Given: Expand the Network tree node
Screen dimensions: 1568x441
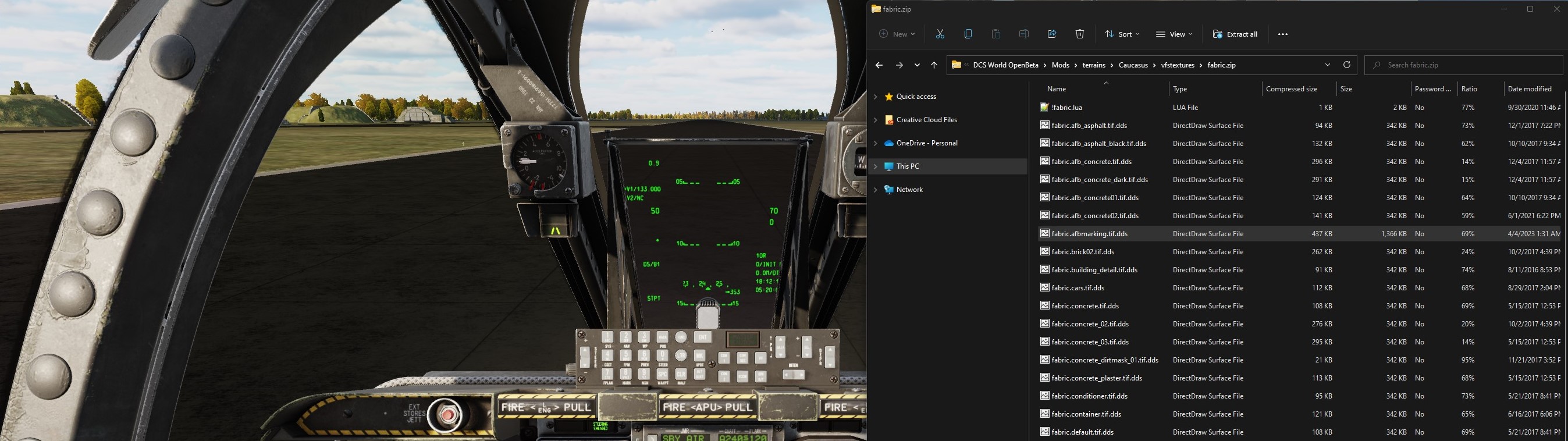Looking at the screenshot, I should [x=875, y=190].
